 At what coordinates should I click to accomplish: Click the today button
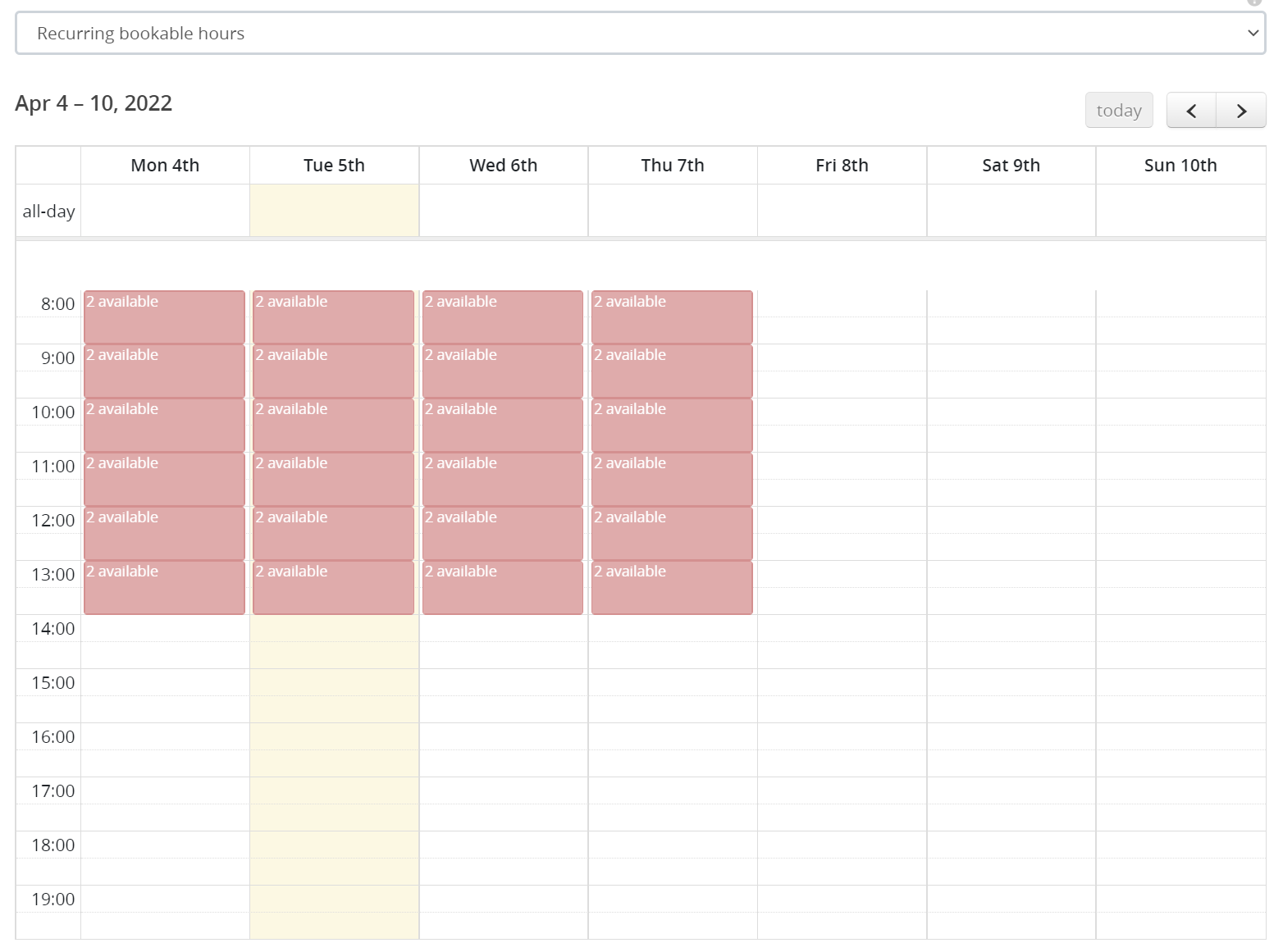1118,111
